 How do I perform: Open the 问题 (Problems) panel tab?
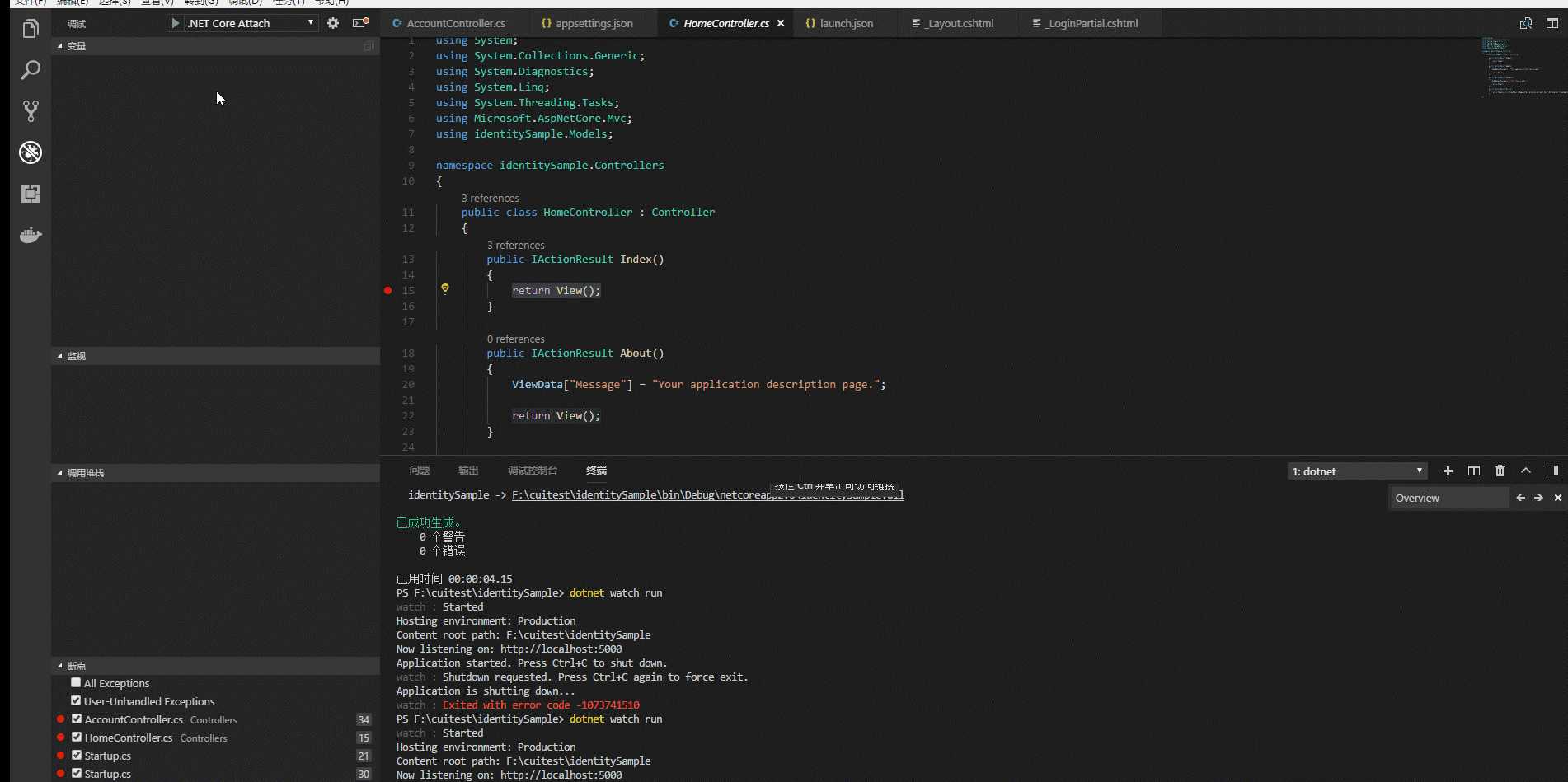tap(420, 471)
